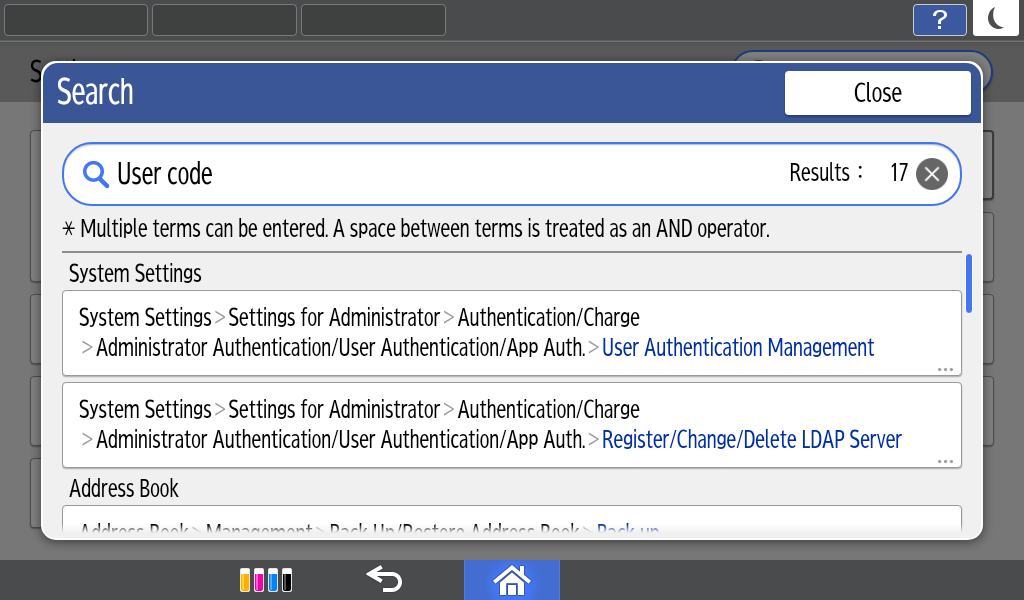The width and height of the screenshot is (1024, 600).
Task: Check the toner levels icon
Action: pyautogui.click(x=266, y=579)
